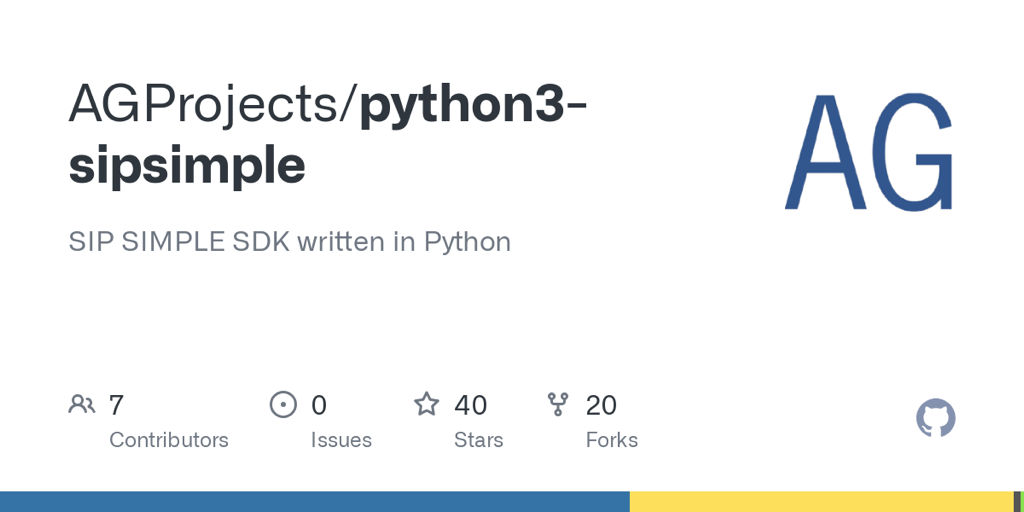1024x512 pixels.
Task: Click the green language bar sliver
Action: pyautogui.click(x=1021, y=501)
